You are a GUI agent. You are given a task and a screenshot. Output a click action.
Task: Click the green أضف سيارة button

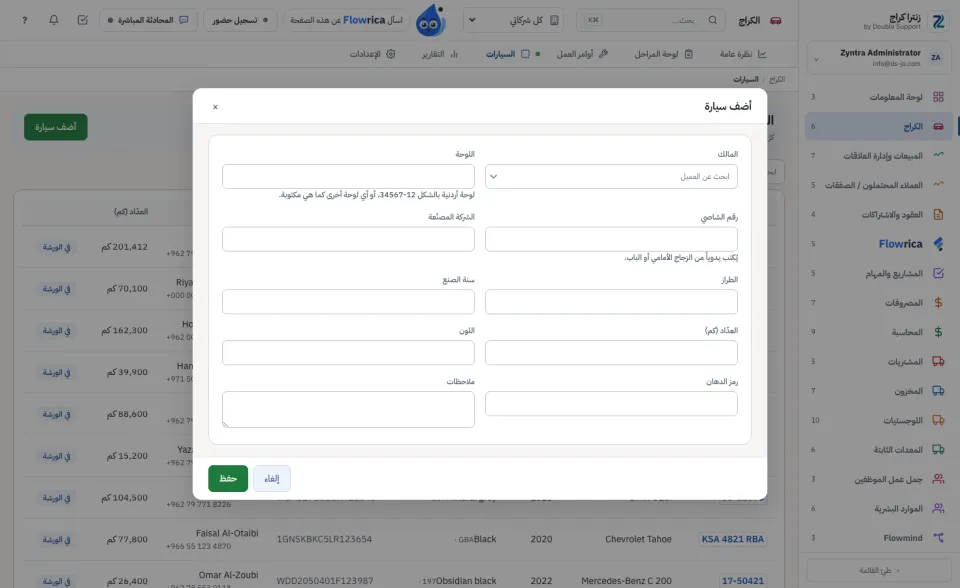(56, 127)
